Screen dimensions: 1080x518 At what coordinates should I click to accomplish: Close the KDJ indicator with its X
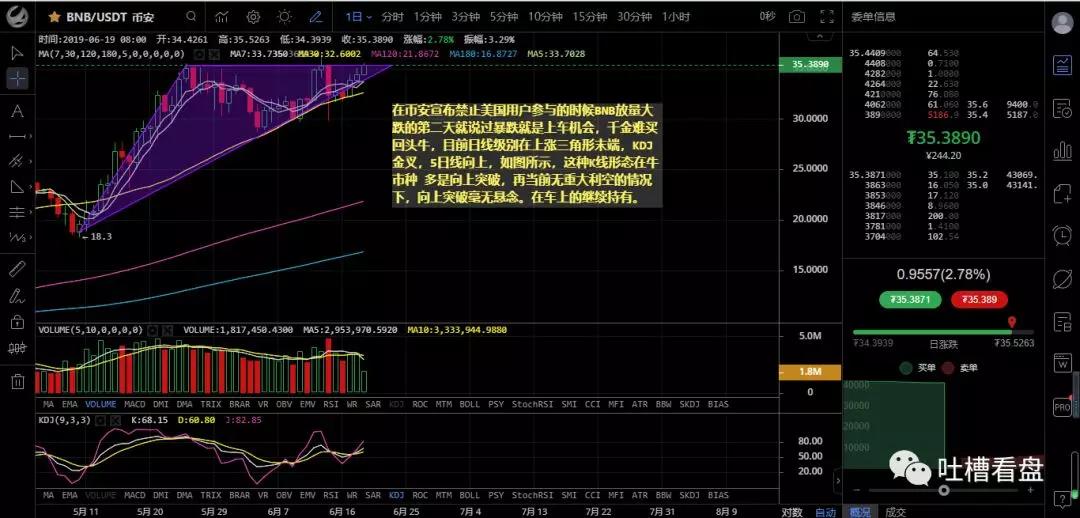[x=116, y=419]
